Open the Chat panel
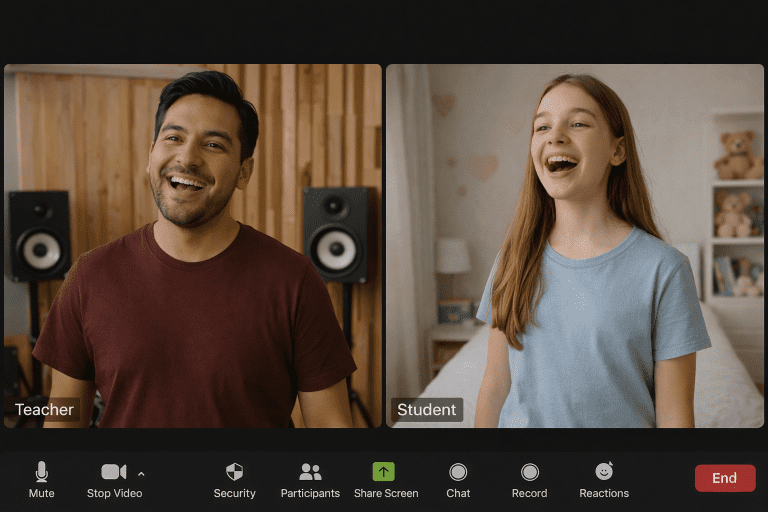 click(458, 472)
